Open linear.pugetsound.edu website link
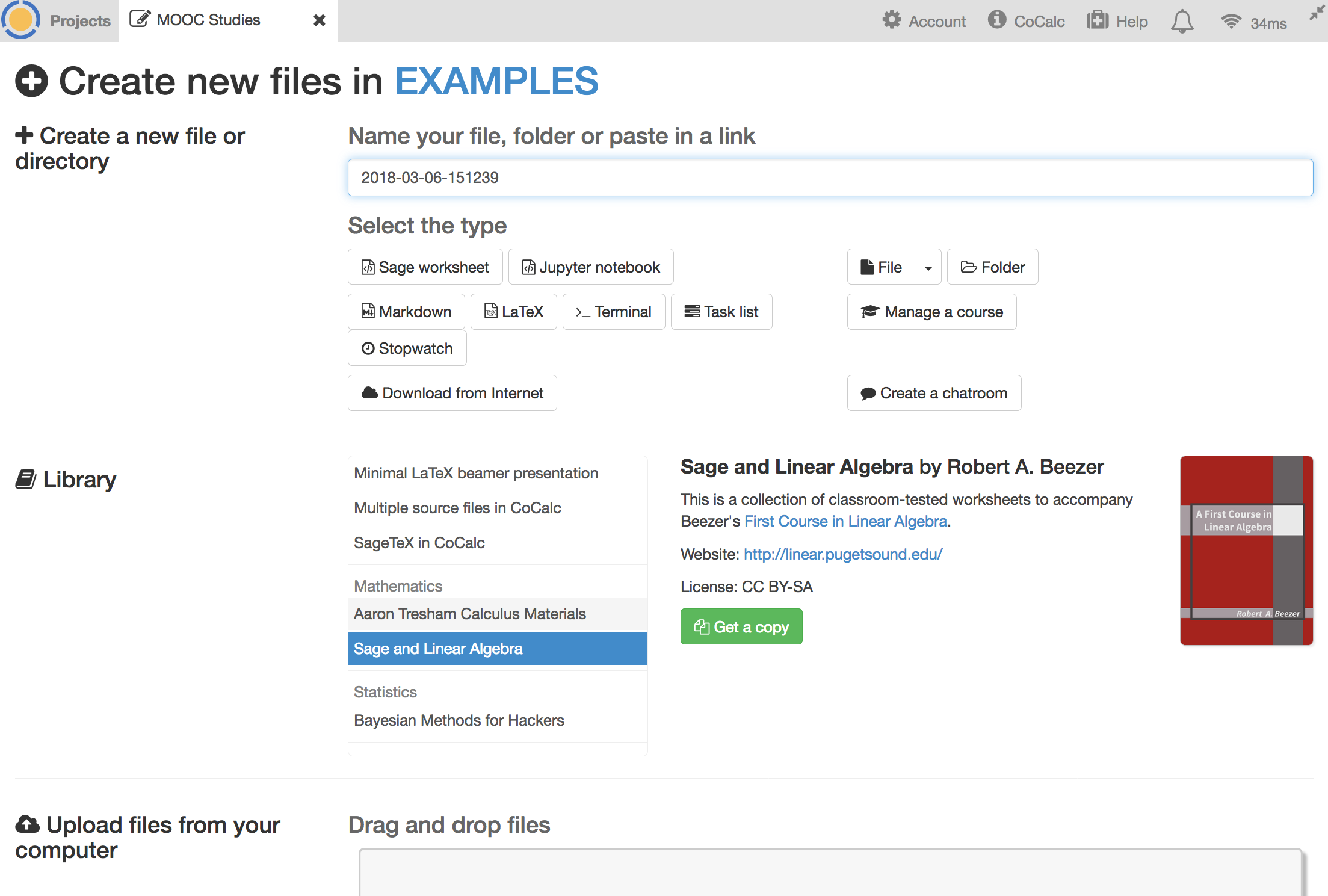 pyautogui.click(x=842, y=554)
